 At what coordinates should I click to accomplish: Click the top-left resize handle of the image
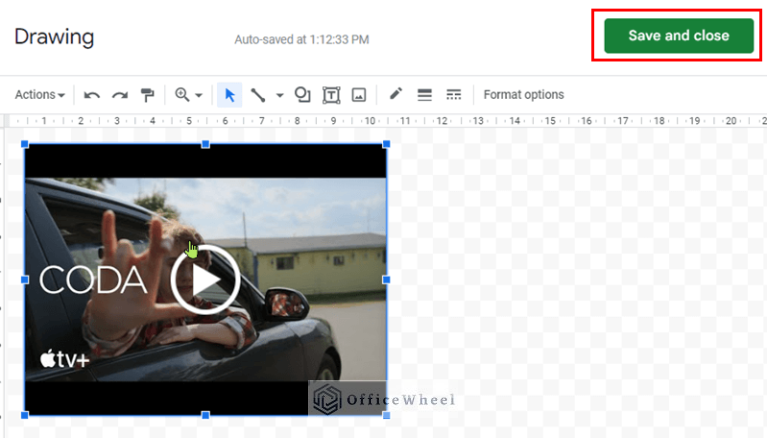pos(25,144)
